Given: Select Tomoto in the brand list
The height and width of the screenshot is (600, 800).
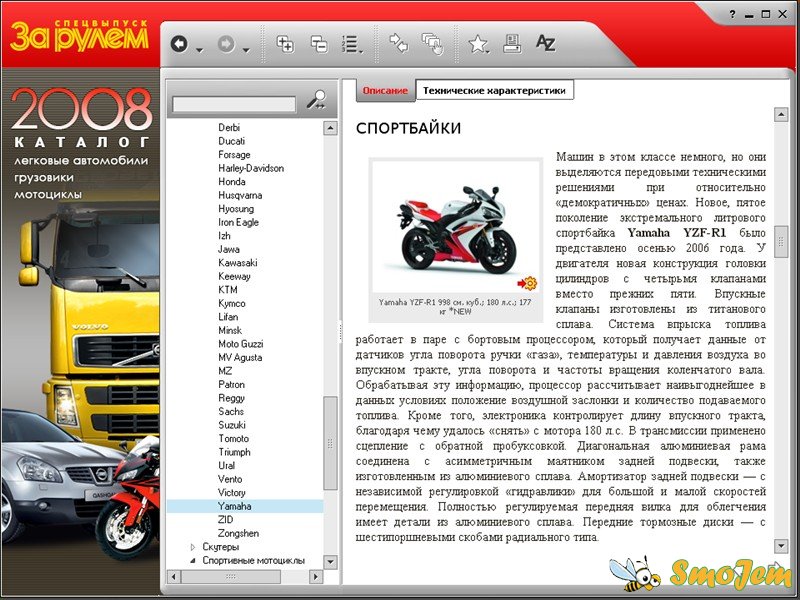Looking at the screenshot, I should 233,438.
